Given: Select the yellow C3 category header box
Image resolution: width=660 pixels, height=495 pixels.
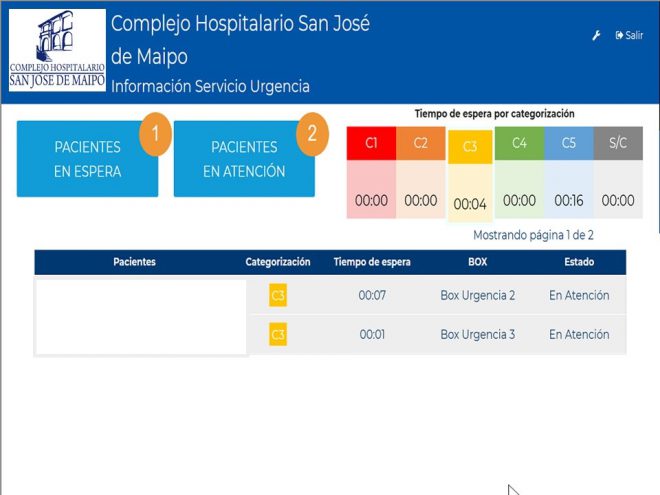Looking at the screenshot, I should point(470,147).
